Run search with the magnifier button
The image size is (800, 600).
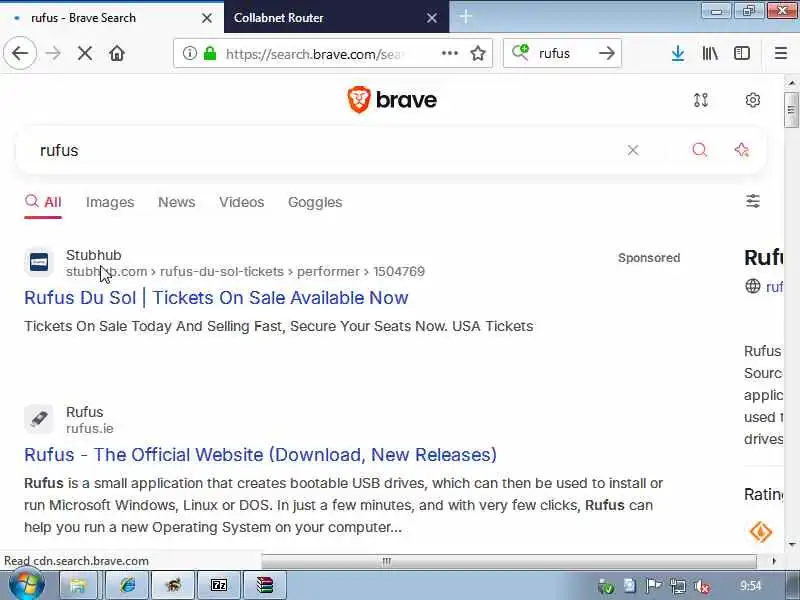pos(699,150)
